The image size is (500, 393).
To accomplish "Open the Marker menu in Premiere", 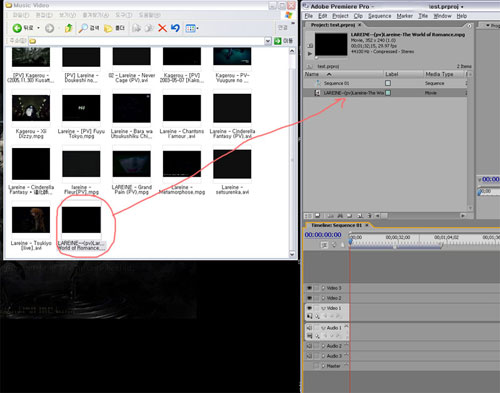I will (405, 16).
